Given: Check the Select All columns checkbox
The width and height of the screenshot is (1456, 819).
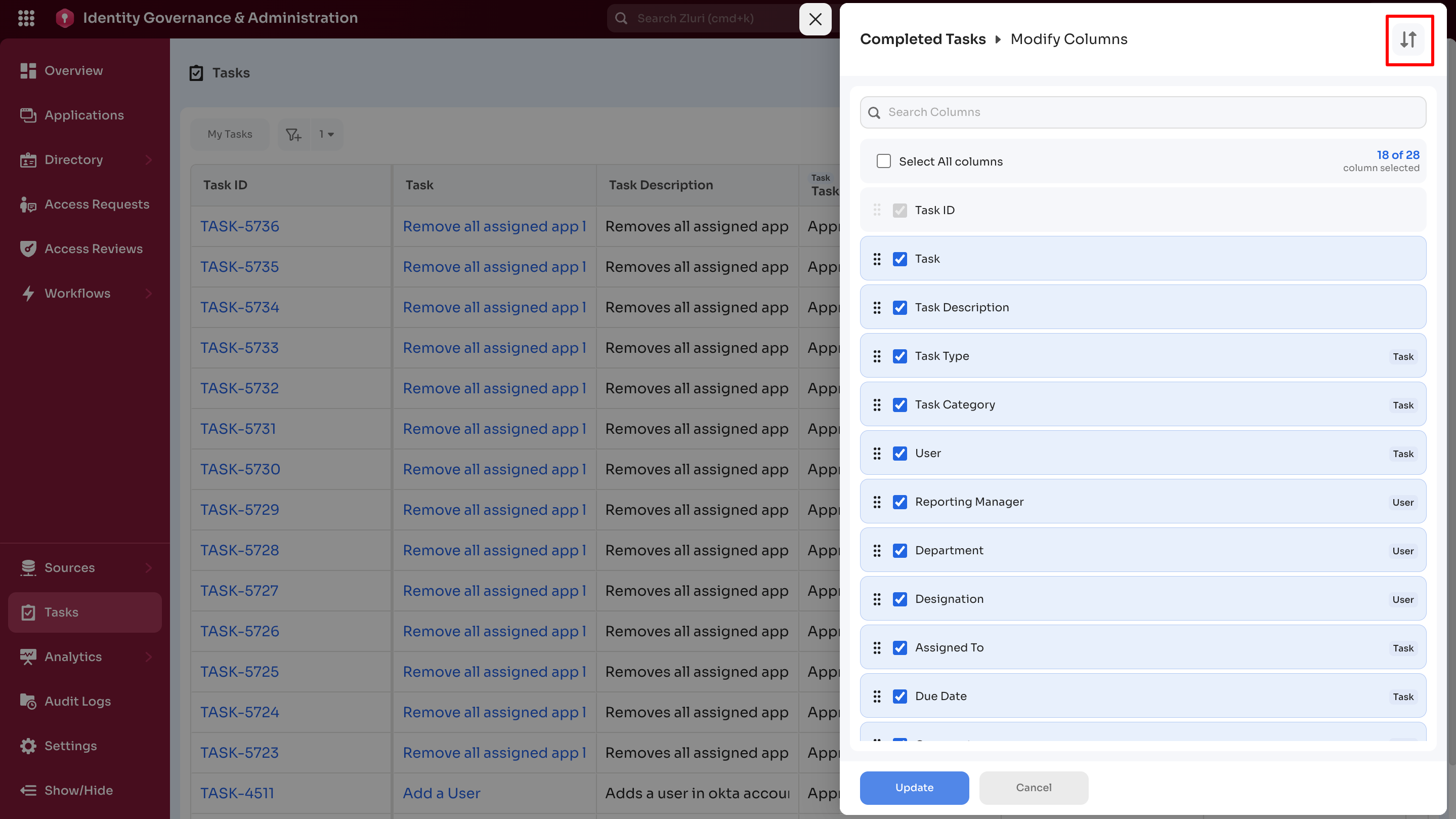Looking at the screenshot, I should coord(883,161).
